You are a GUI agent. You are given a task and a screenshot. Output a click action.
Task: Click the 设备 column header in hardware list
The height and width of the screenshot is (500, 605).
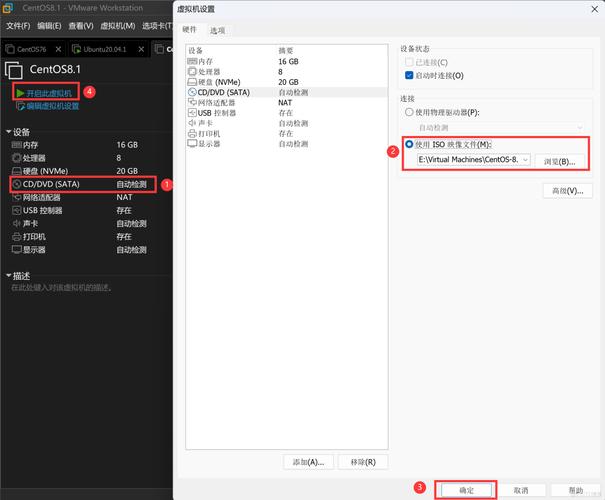(x=195, y=51)
